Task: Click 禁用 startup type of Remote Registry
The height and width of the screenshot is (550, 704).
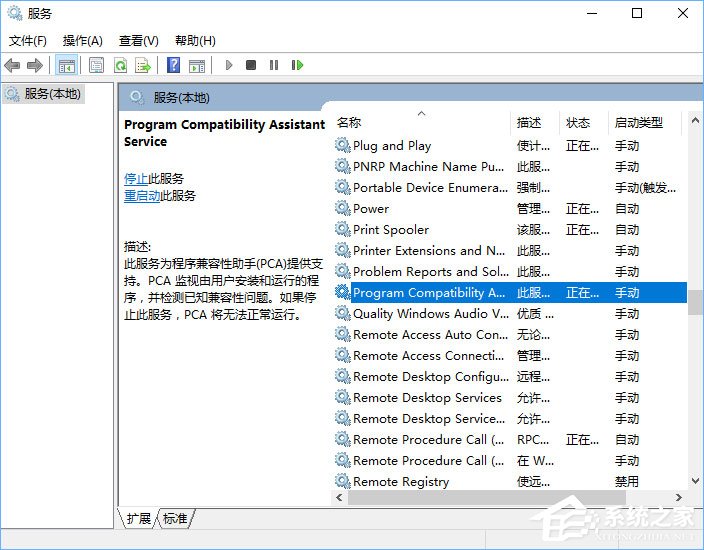Action: pos(626,481)
